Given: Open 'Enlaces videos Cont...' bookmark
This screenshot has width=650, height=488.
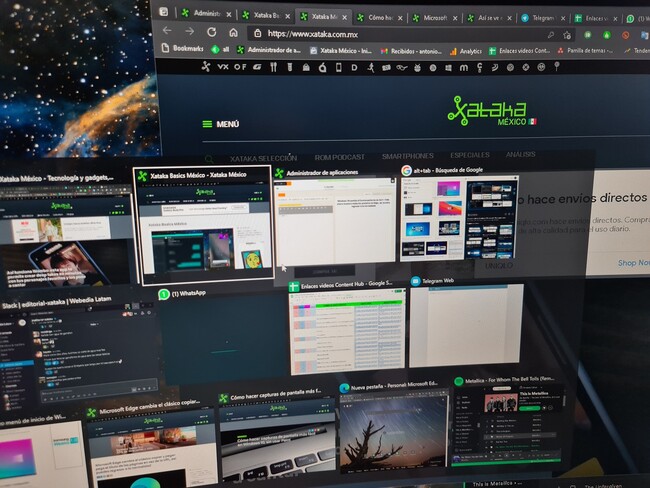Looking at the screenshot, I should (519, 51).
